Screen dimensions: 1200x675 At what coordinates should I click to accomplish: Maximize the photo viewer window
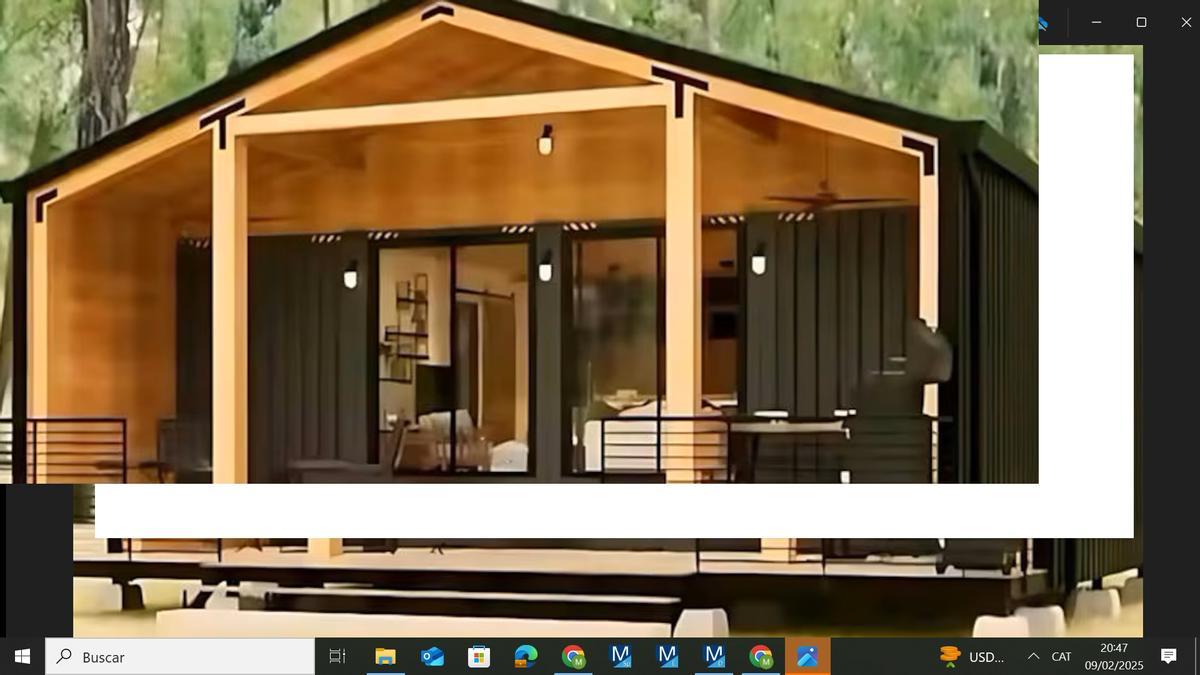[1141, 22]
